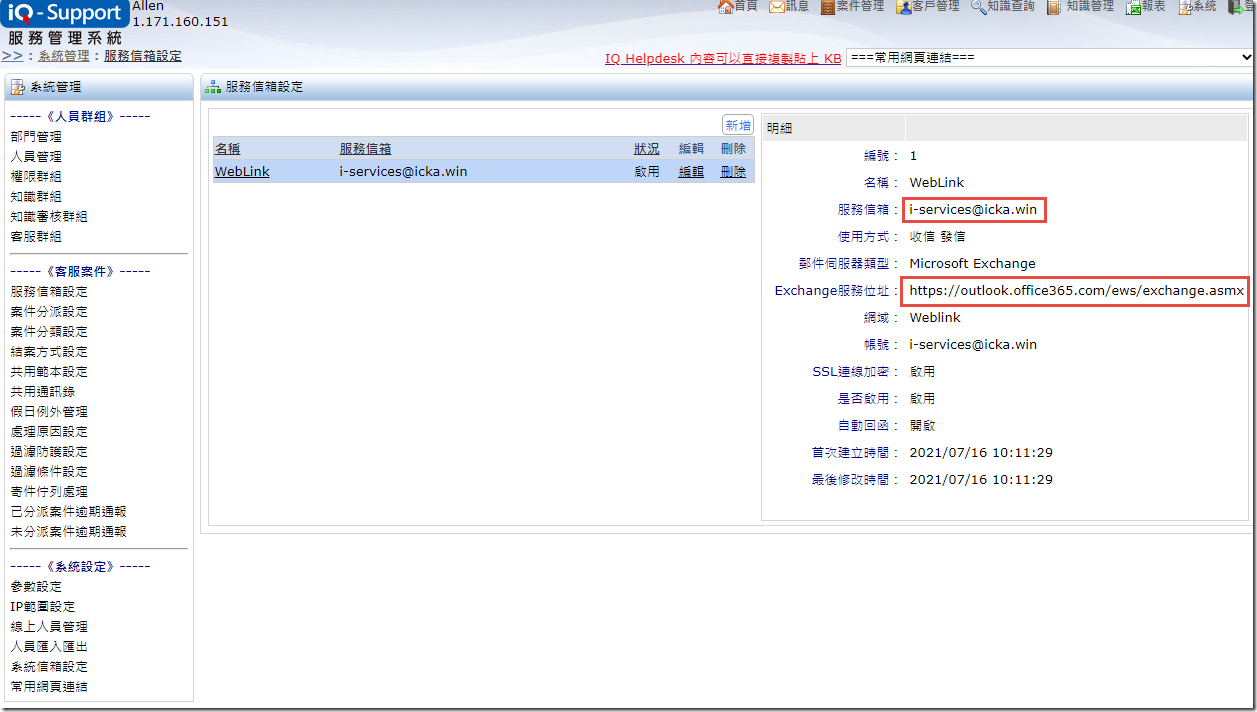This screenshot has width=1257, height=712.
Task: Click the 報表 report icon
Action: (x=1134, y=7)
